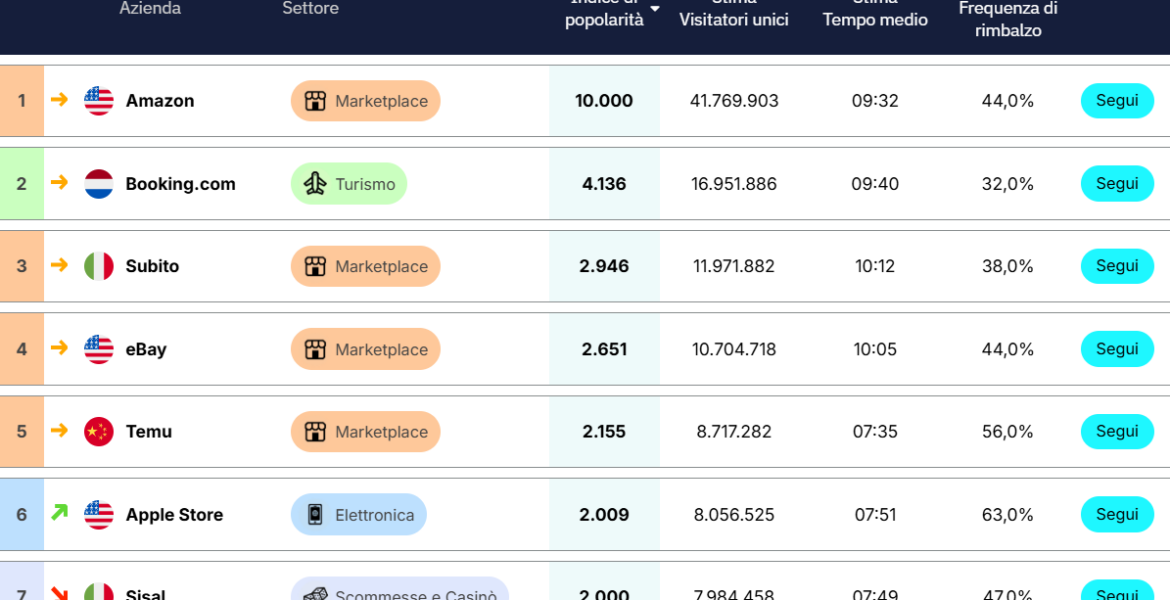This screenshot has height=600, width=1170.
Task: Filter by the Turismo sector tag
Action: pyautogui.click(x=348, y=184)
